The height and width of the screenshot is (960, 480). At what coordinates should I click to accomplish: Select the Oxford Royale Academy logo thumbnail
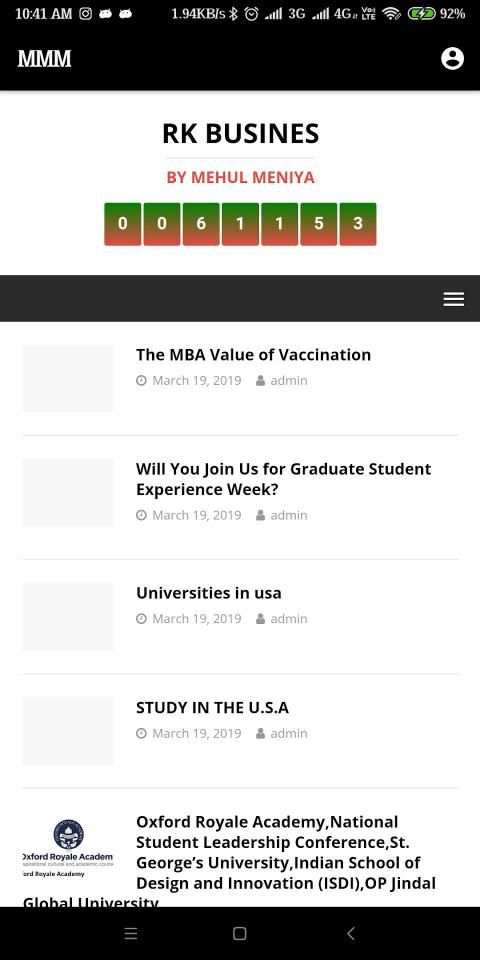68,847
